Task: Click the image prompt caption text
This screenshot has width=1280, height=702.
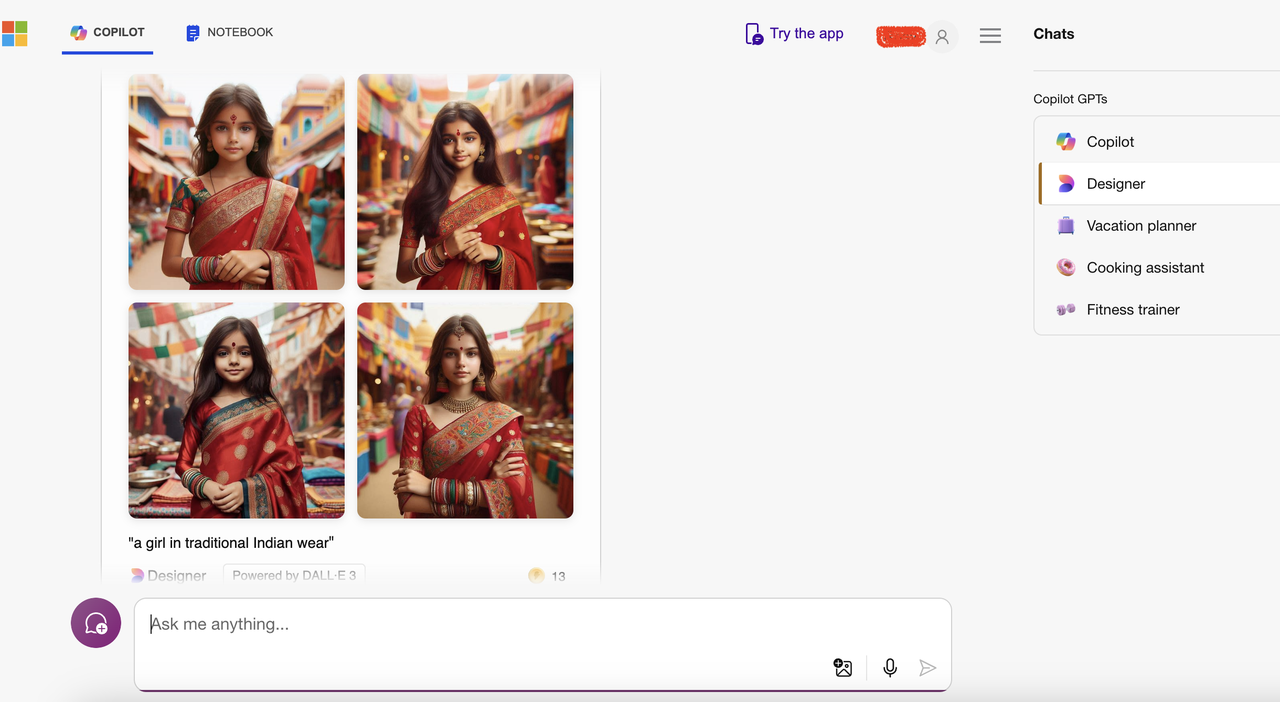Action: pos(231,543)
